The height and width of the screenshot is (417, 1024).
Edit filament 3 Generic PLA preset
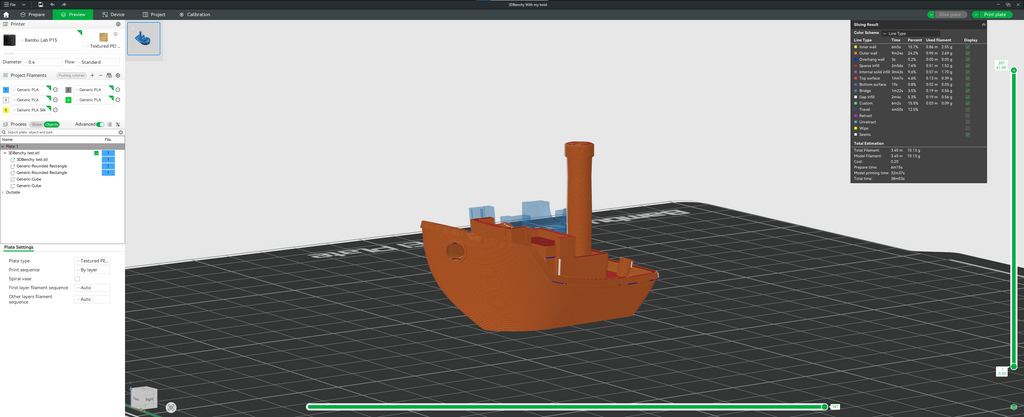coord(56,100)
